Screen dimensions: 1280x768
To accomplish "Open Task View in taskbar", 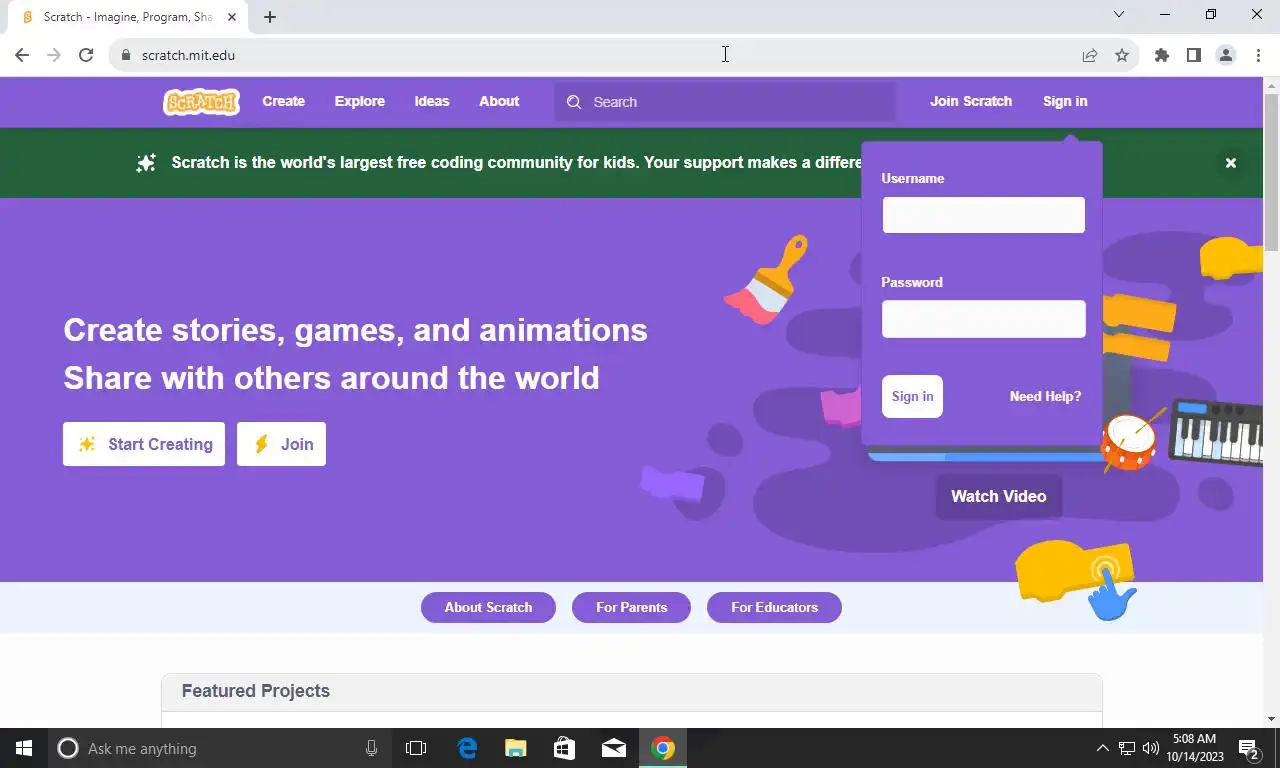I will [x=416, y=748].
